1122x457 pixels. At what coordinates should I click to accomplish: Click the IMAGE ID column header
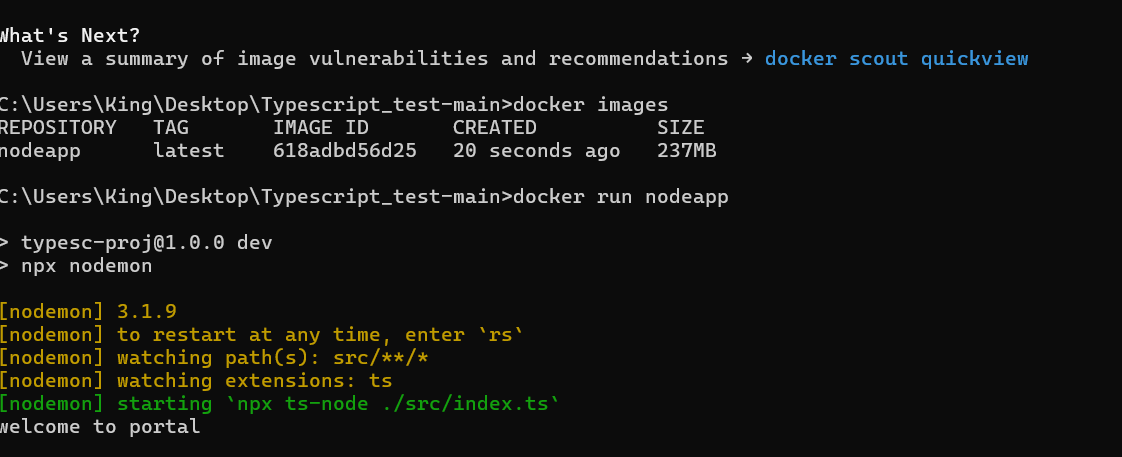click(x=321, y=128)
